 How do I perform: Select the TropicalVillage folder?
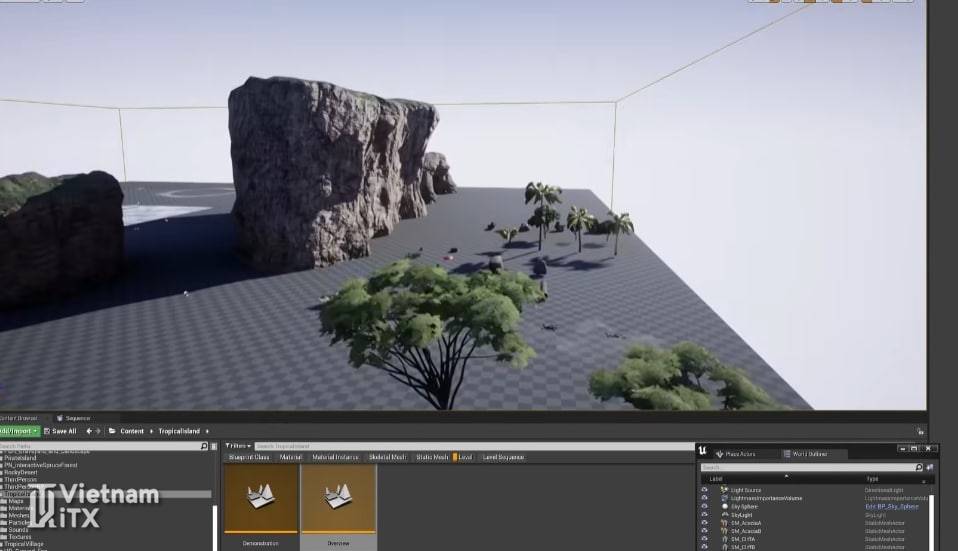coord(24,544)
